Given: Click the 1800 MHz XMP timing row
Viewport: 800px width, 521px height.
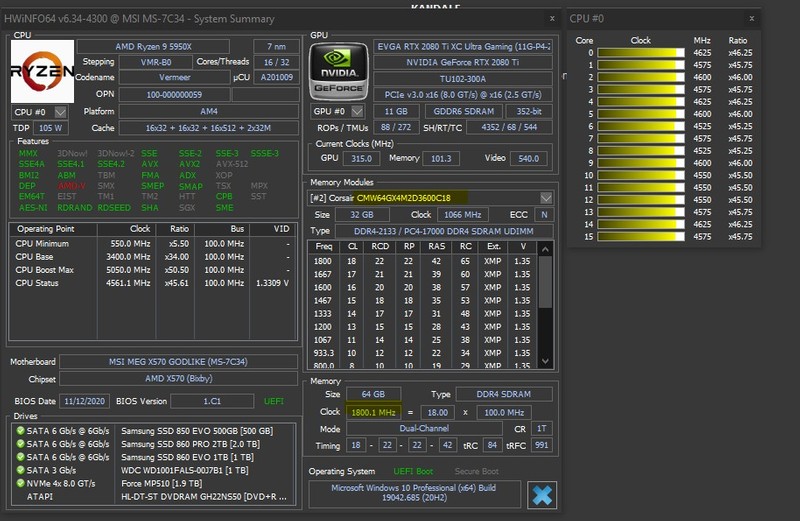Looking at the screenshot, I should 423,261.
